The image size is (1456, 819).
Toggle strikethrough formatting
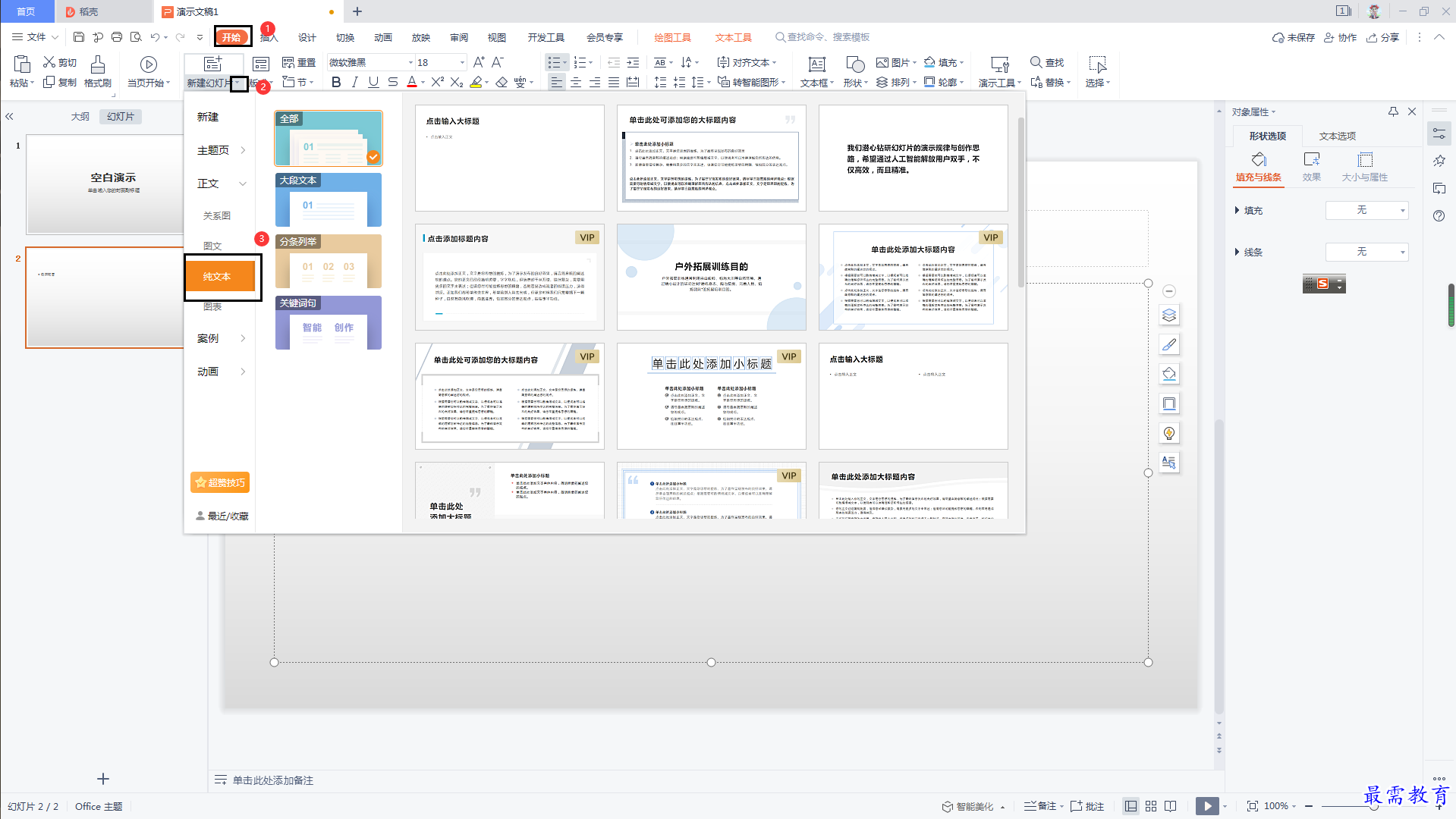coord(392,82)
